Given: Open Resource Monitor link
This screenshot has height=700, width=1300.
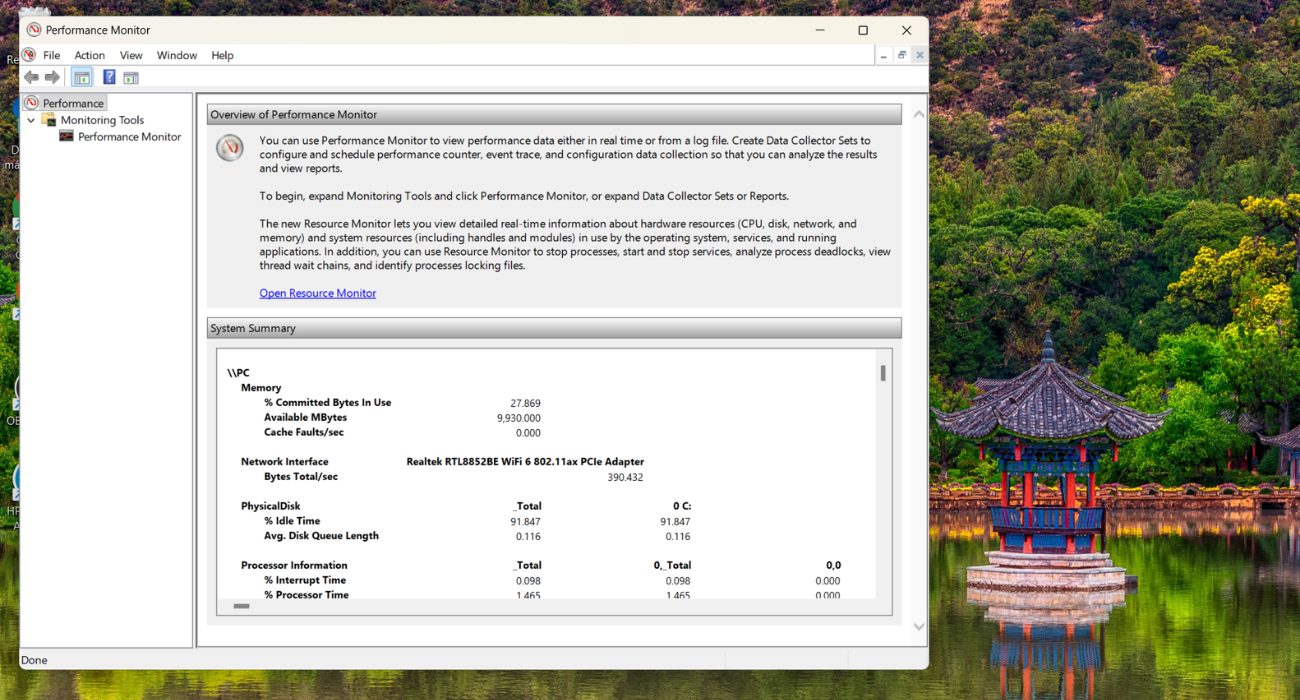Looking at the screenshot, I should [x=318, y=293].
